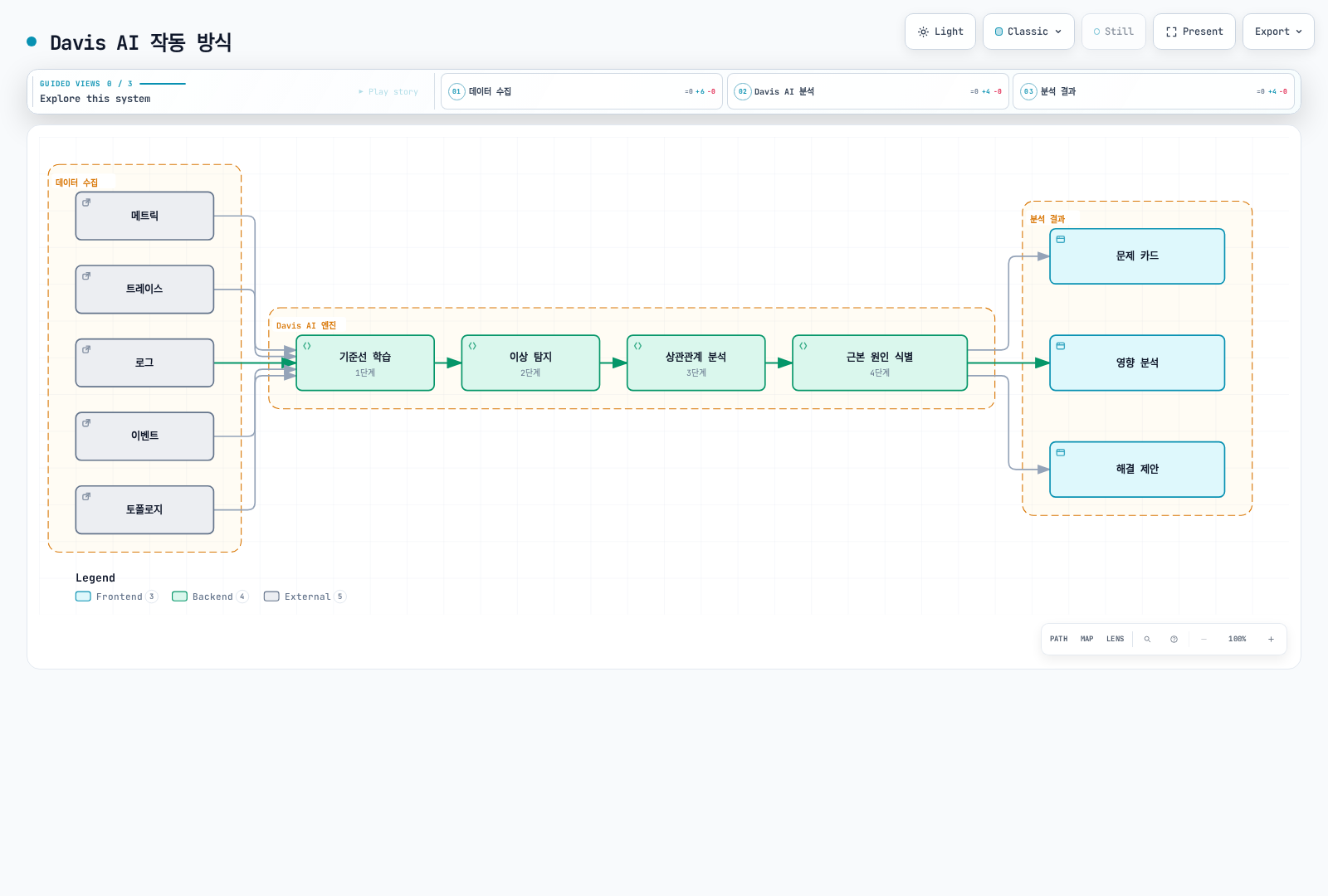Click code icon on 기준선 학습 node

[x=307, y=346]
